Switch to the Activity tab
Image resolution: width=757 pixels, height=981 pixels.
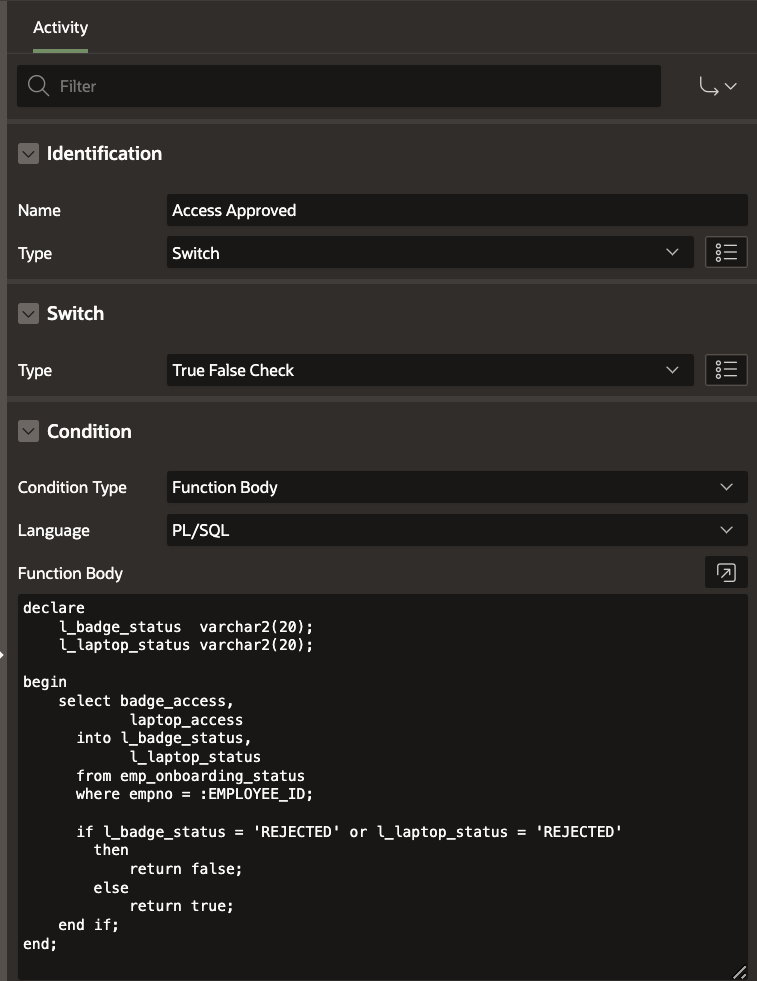60,28
